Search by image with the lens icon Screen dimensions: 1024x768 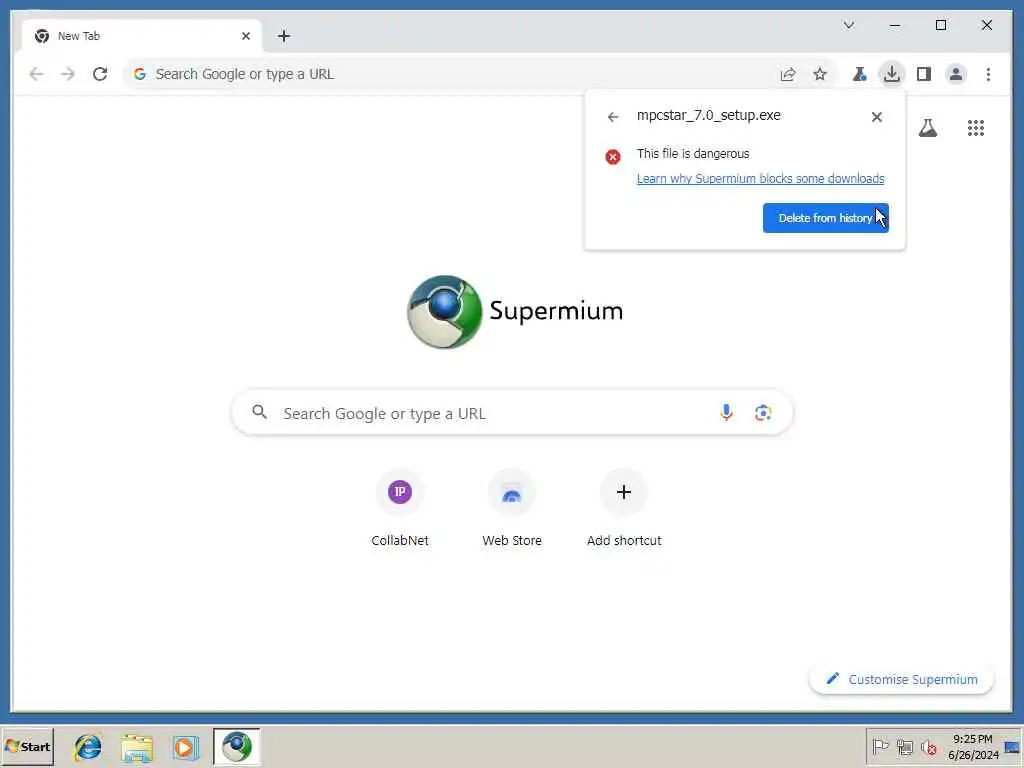pyautogui.click(x=763, y=413)
